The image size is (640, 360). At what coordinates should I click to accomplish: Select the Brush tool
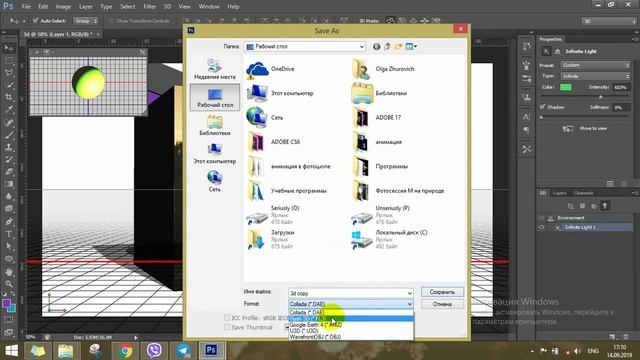[9, 135]
